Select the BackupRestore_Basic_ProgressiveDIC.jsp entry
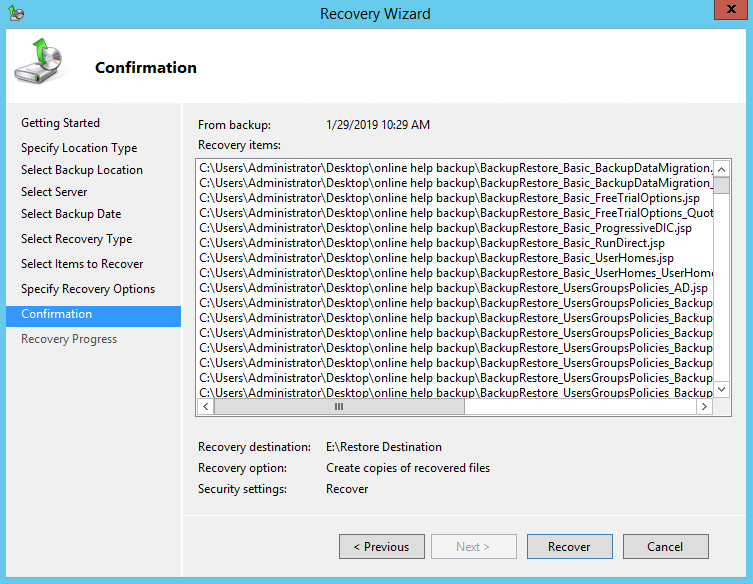Viewport: 753px width, 584px height. pos(445,228)
